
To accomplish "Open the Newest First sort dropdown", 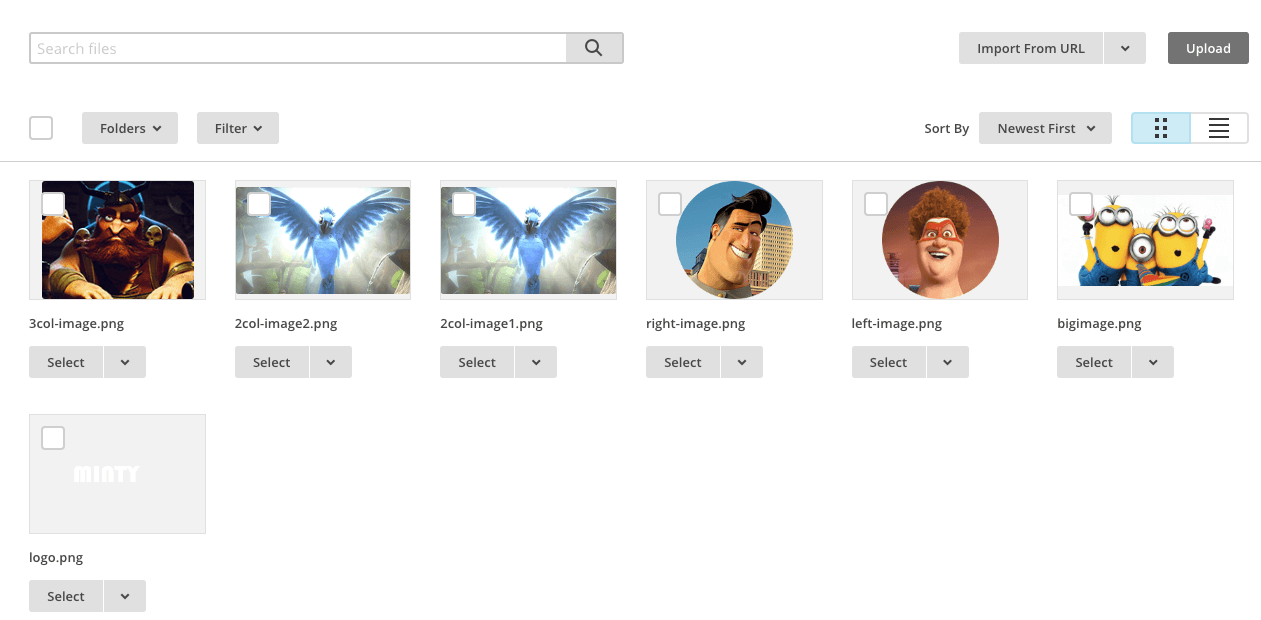I will click(1045, 128).
